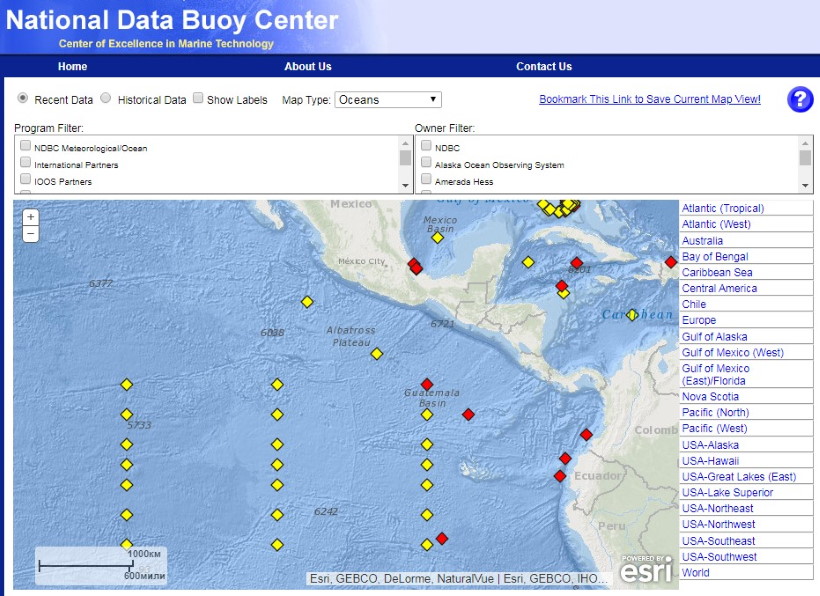Jump to the USA-Hawaii region

click(710, 461)
